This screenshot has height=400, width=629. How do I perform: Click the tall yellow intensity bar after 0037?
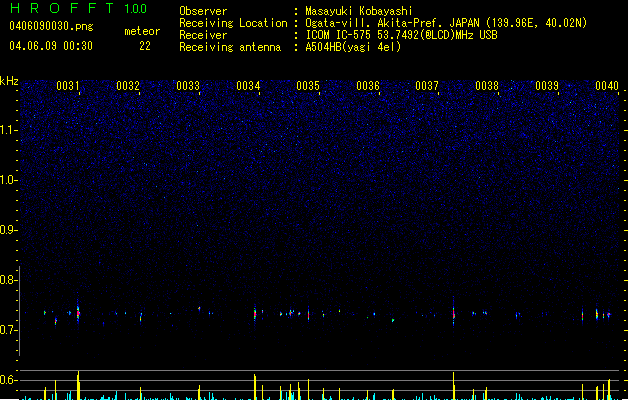pyautogui.click(x=454, y=386)
